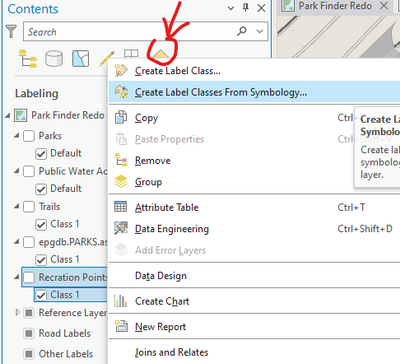Viewport: 400px width, 364px height.
Task: Click the Create Chart bar icon
Action: coord(121,301)
